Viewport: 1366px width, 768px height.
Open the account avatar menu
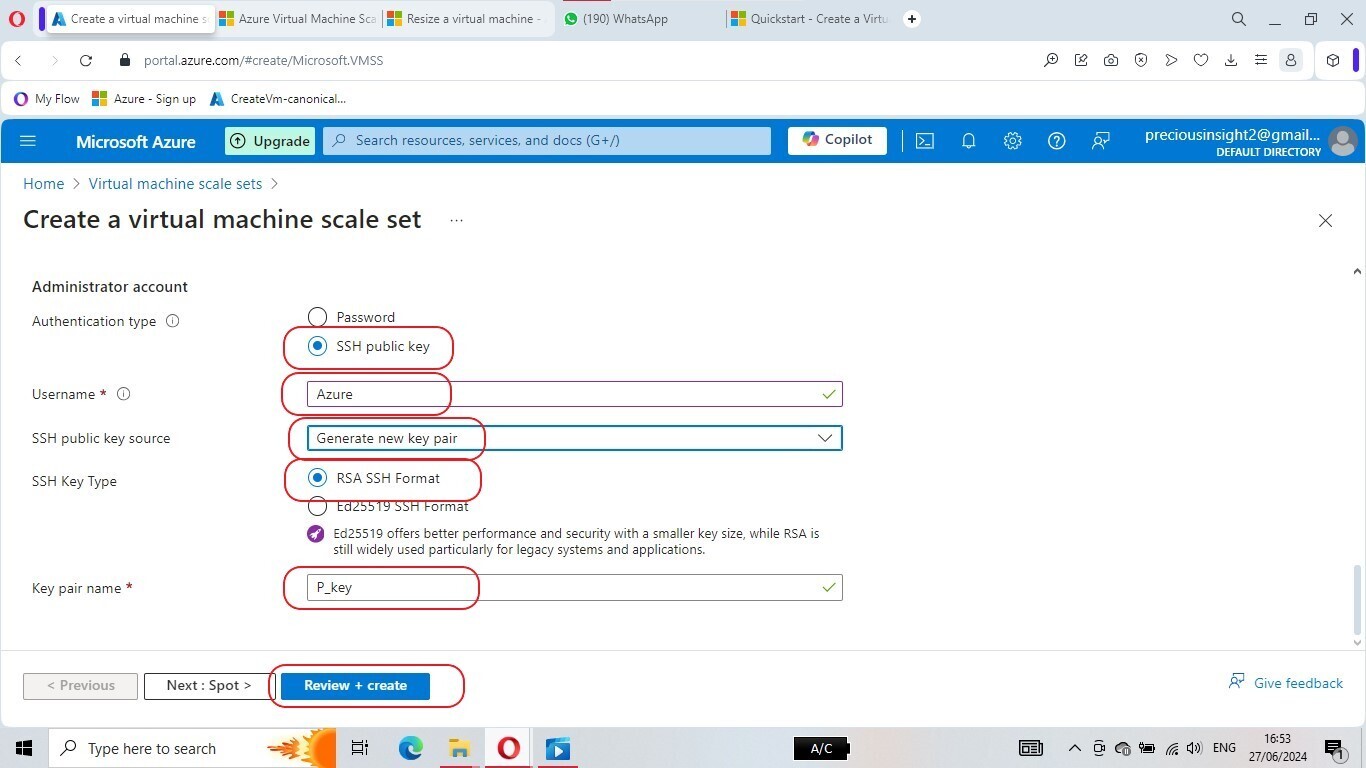[1342, 141]
